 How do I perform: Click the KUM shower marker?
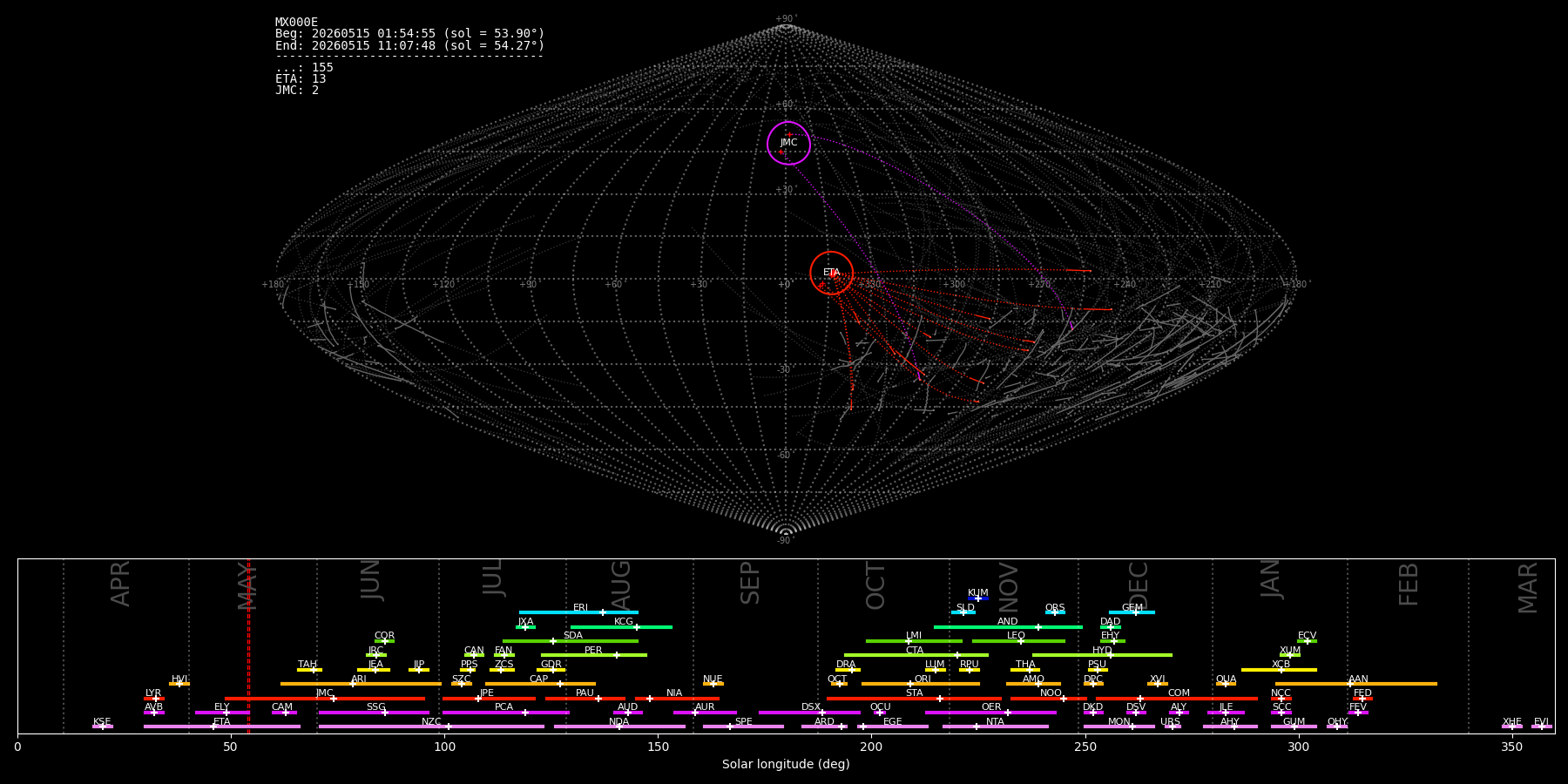(978, 598)
